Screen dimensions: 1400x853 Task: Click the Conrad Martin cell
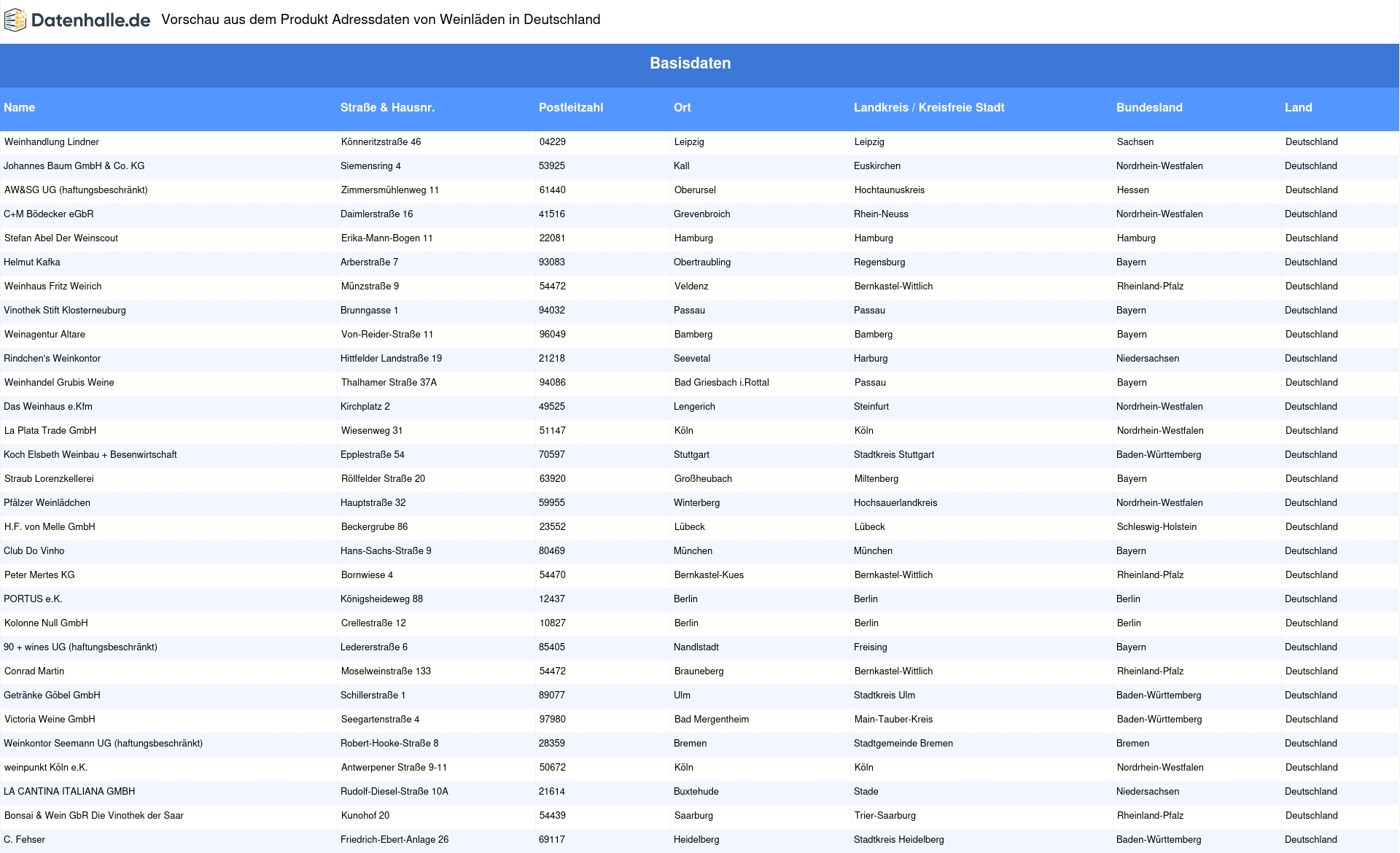click(34, 671)
